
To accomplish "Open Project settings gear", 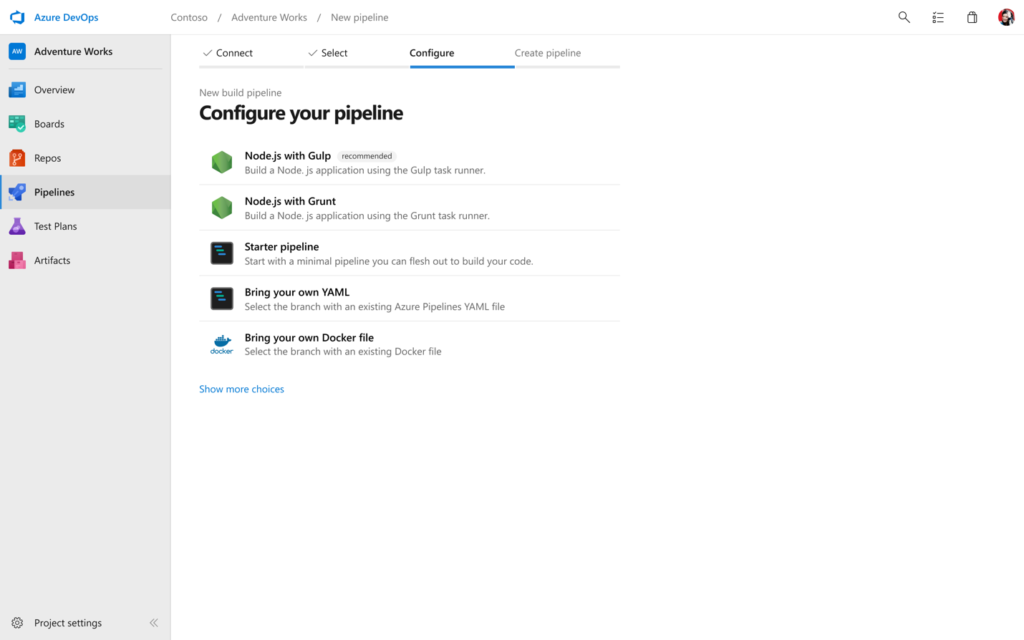I will click(x=60, y=622).
